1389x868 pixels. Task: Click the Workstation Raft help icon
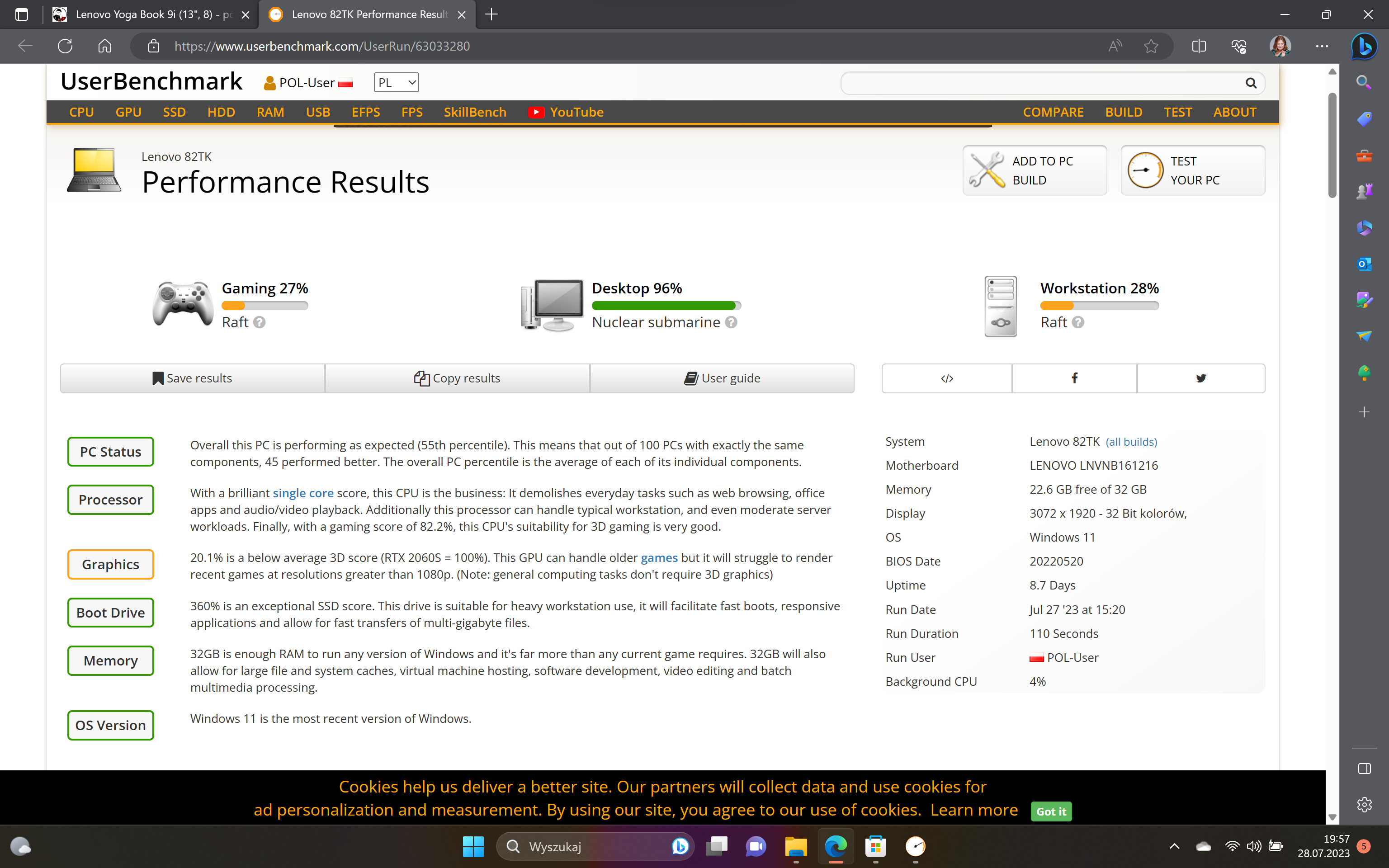pos(1078,323)
